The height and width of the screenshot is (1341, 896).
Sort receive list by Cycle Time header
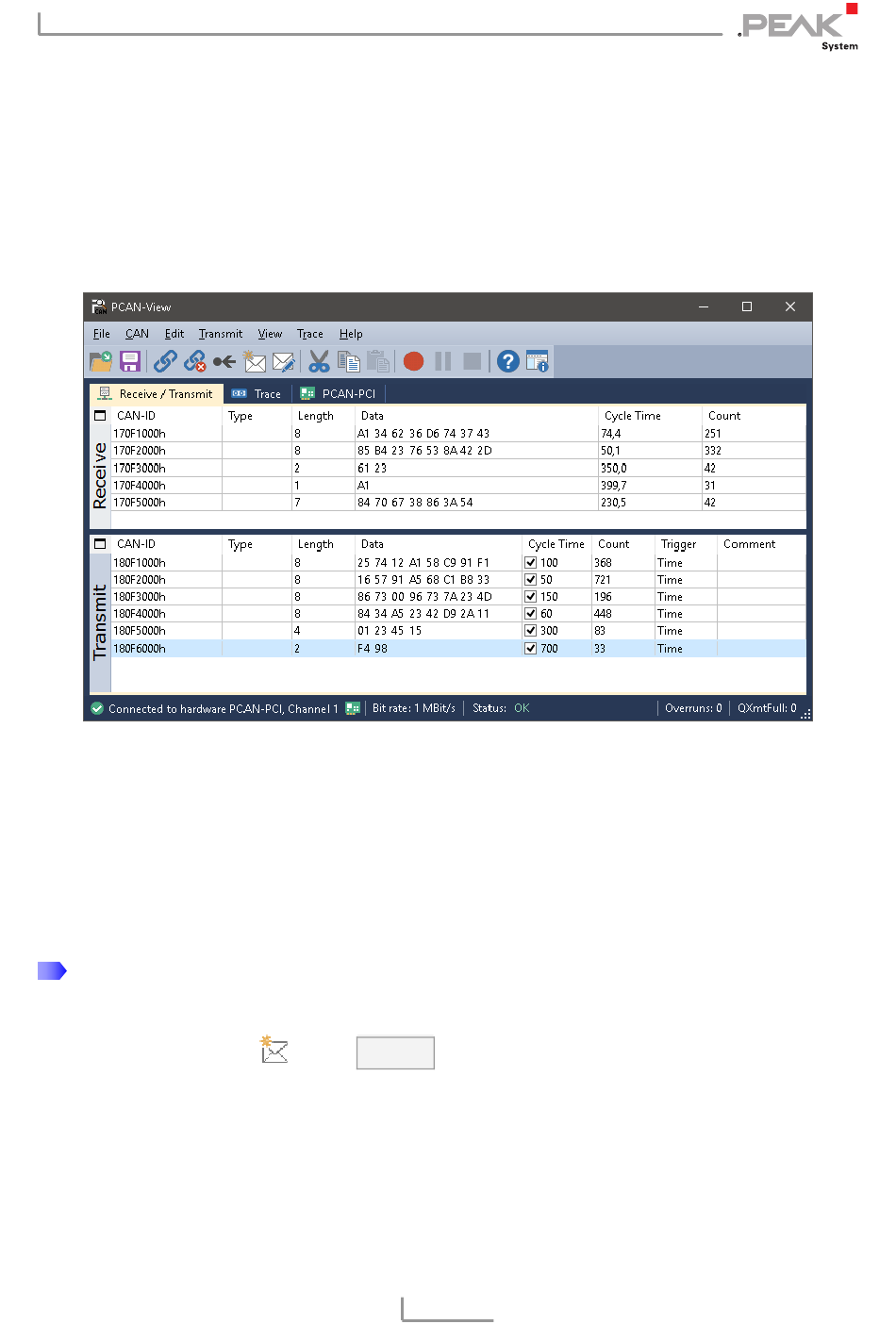pos(649,416)
